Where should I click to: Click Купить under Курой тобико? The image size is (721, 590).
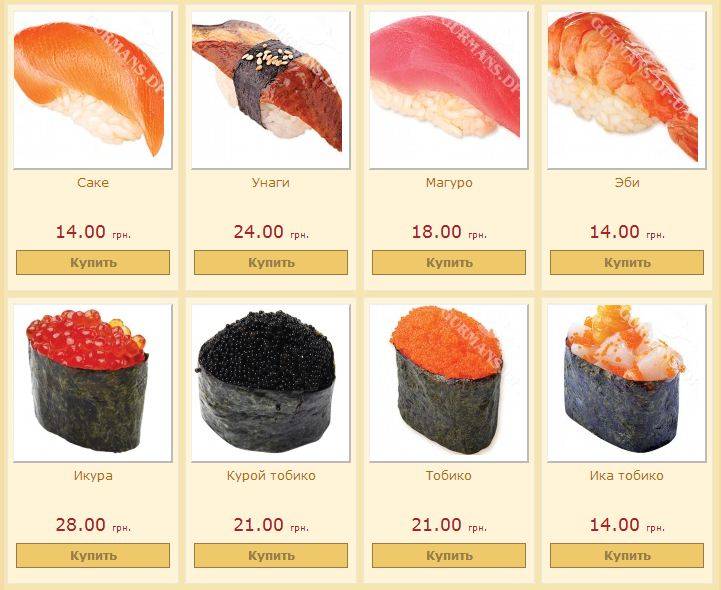coord(271,556)
